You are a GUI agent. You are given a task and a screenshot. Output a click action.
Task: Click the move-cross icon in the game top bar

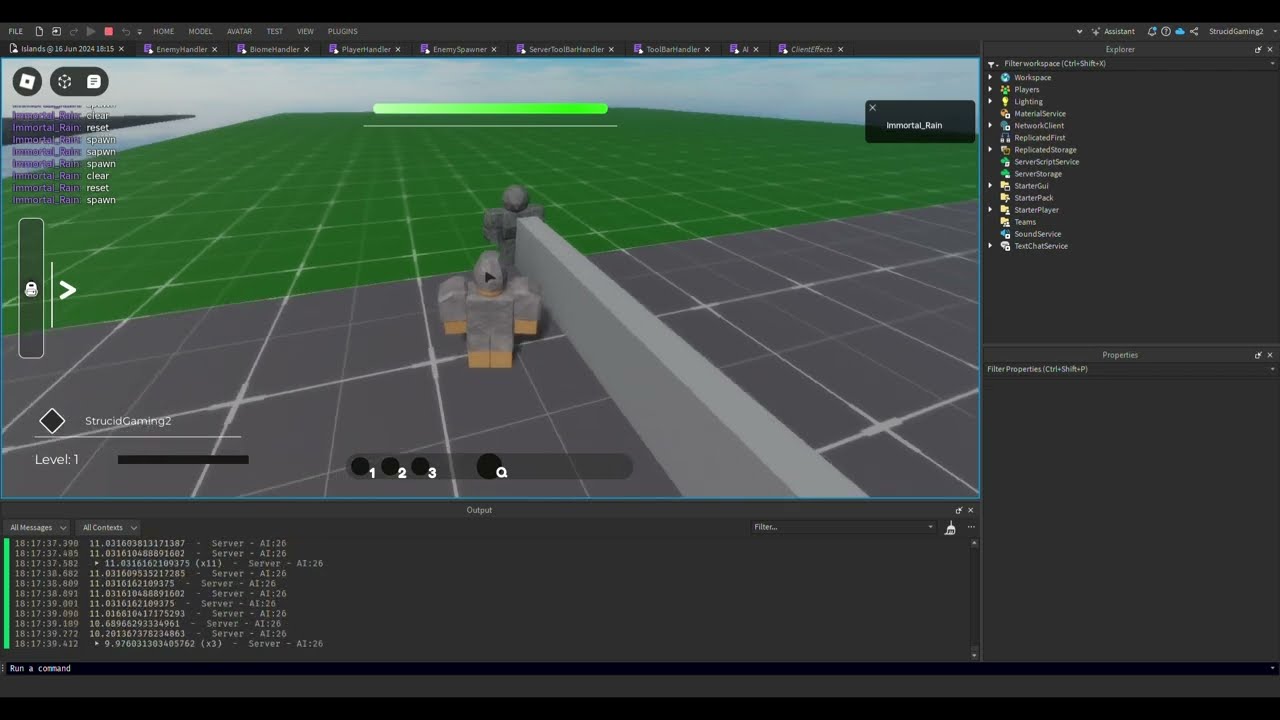[64, 81]
